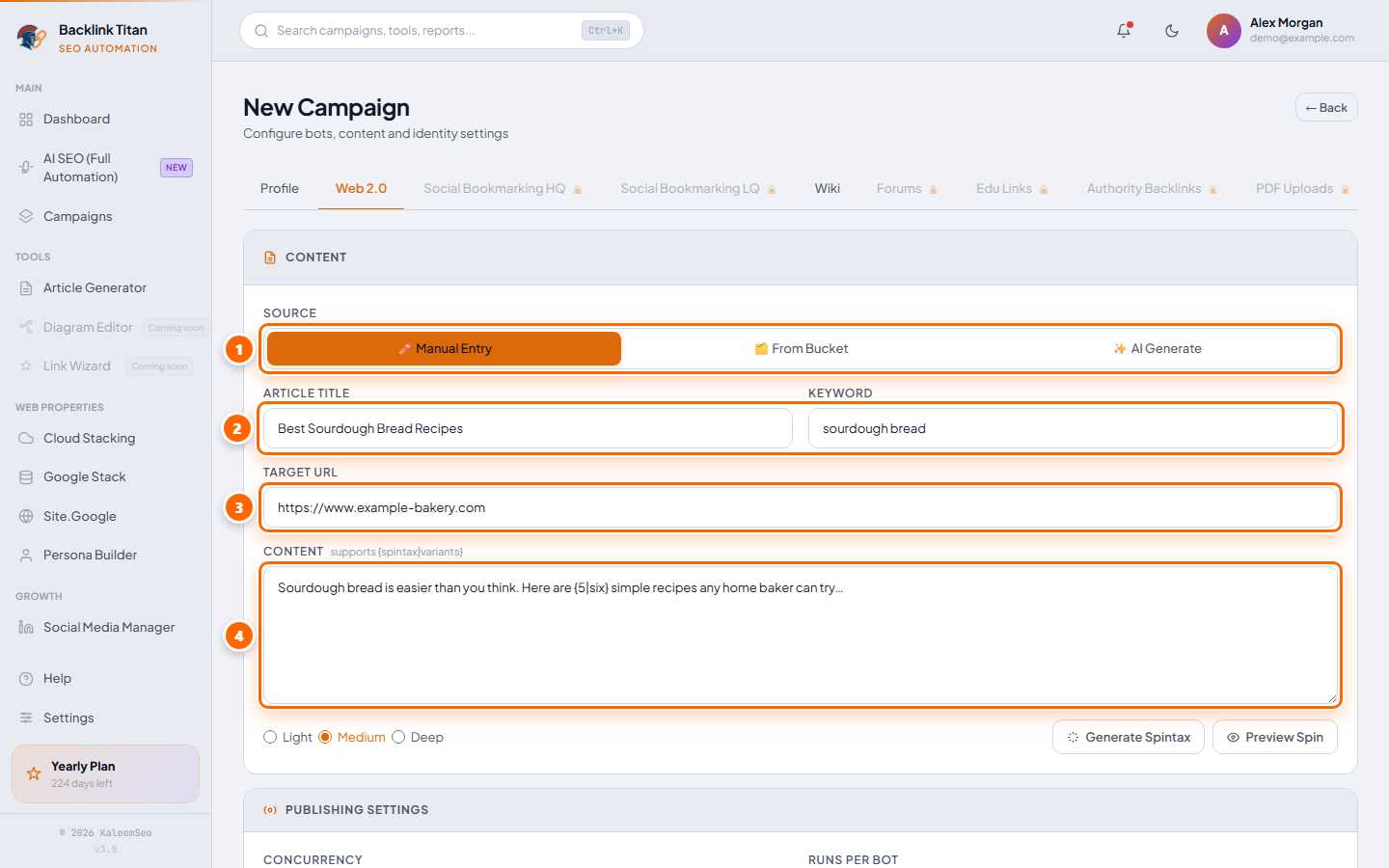The width and height of the screenshot is (1389, 868).
Task: Click the Help question mark icon
Action: [26, 678]
